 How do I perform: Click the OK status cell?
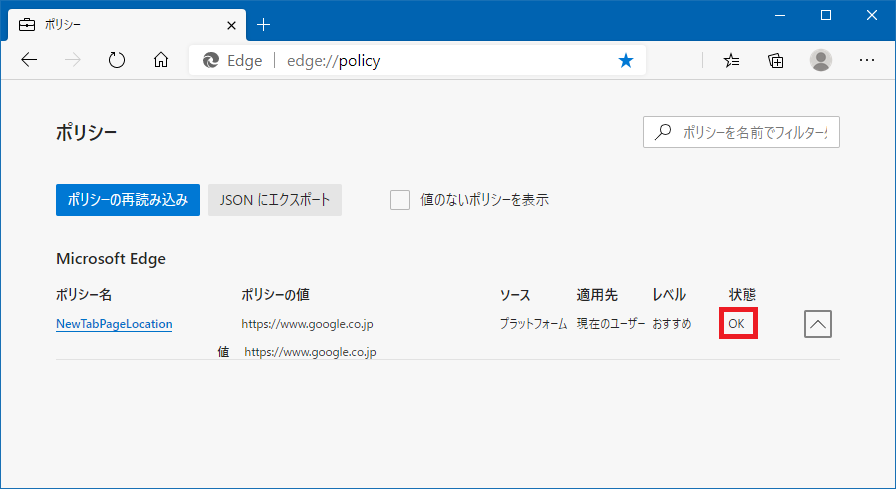click(x=737, y=324)
